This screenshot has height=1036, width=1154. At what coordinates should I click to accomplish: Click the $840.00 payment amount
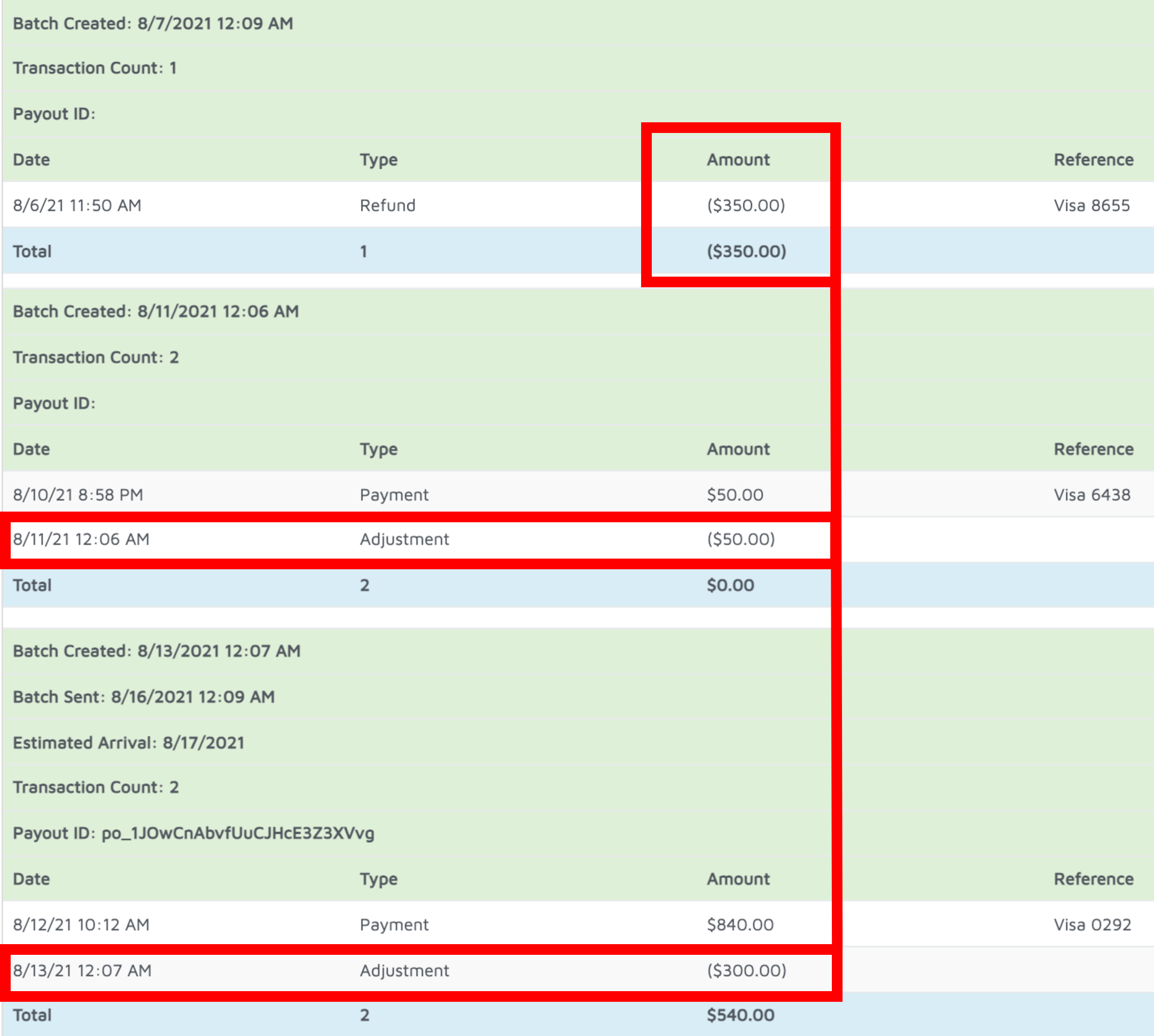(740, 924)
